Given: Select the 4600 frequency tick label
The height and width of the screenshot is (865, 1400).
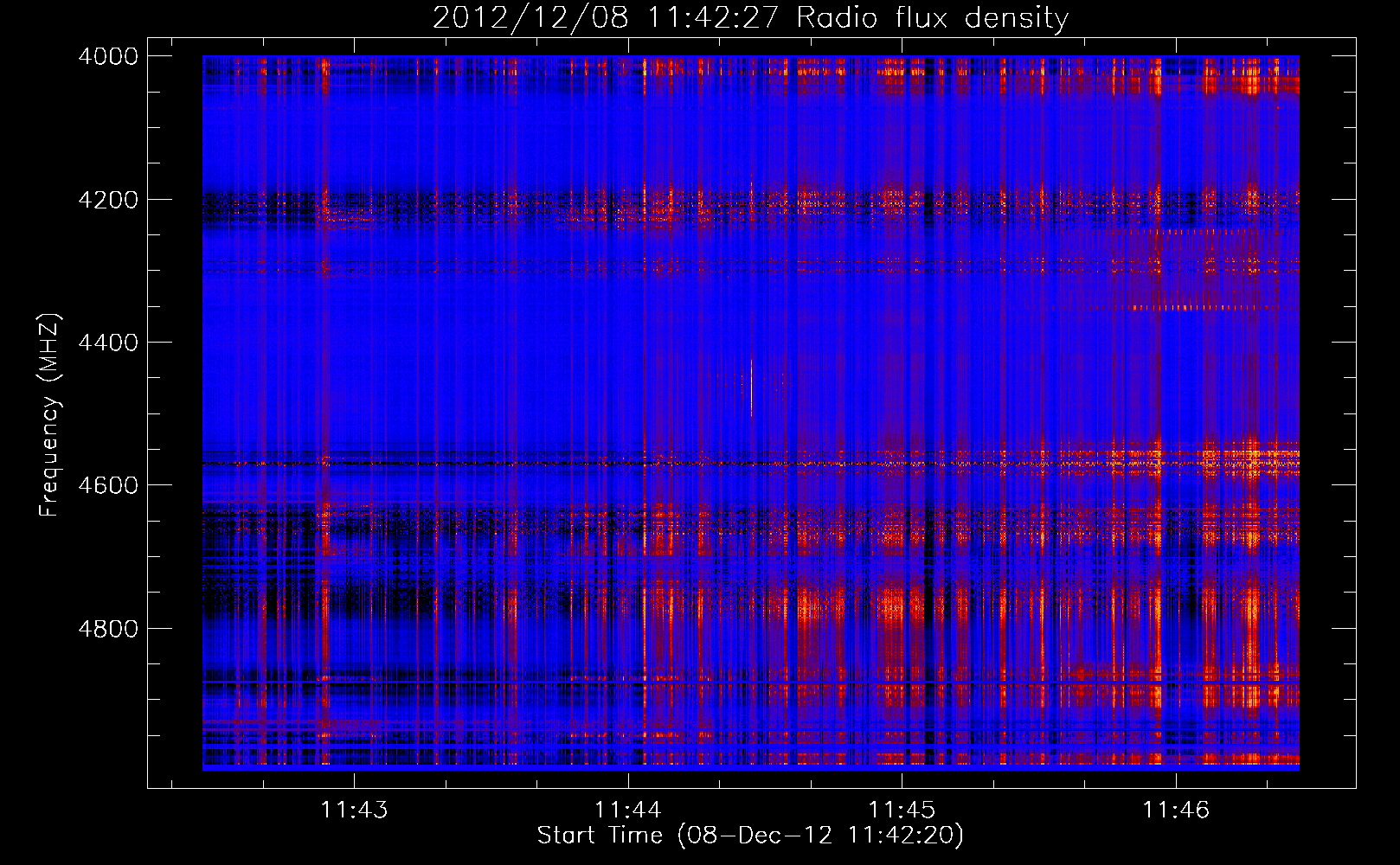Looking at the screenshot, I should click(108, 485).
